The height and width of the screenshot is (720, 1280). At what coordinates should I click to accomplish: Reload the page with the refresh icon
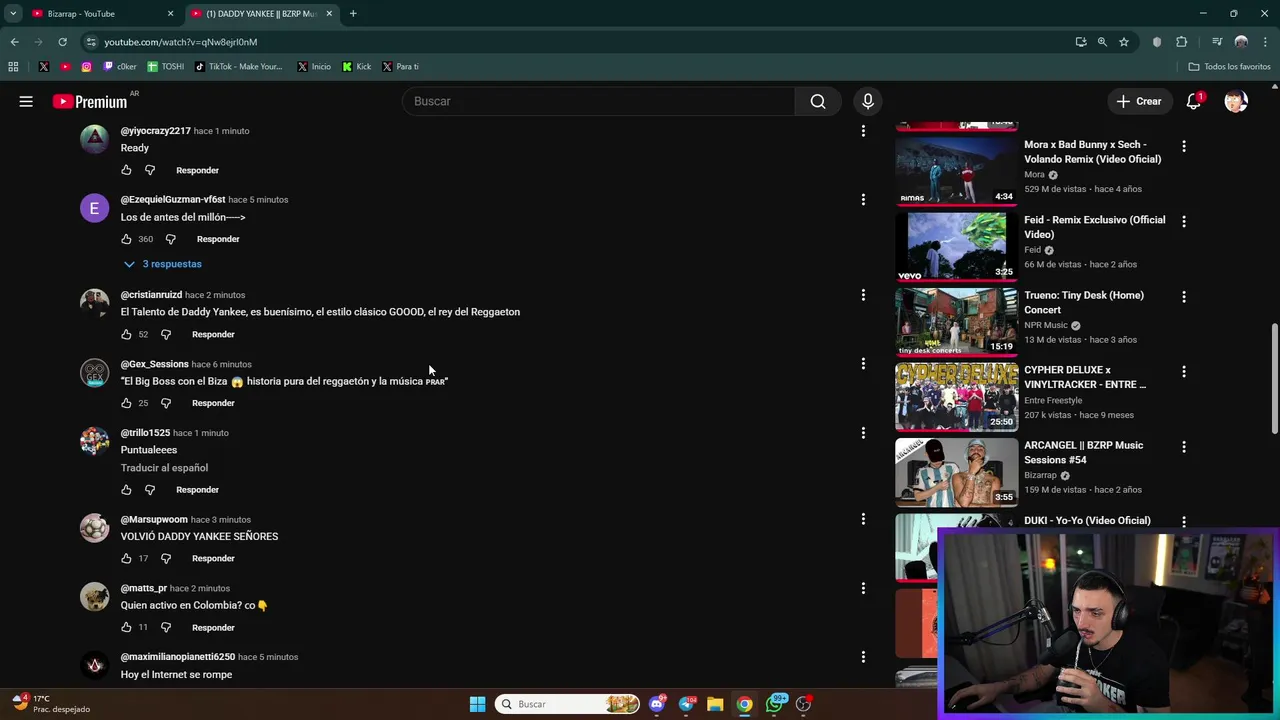(x=62, y=42)
